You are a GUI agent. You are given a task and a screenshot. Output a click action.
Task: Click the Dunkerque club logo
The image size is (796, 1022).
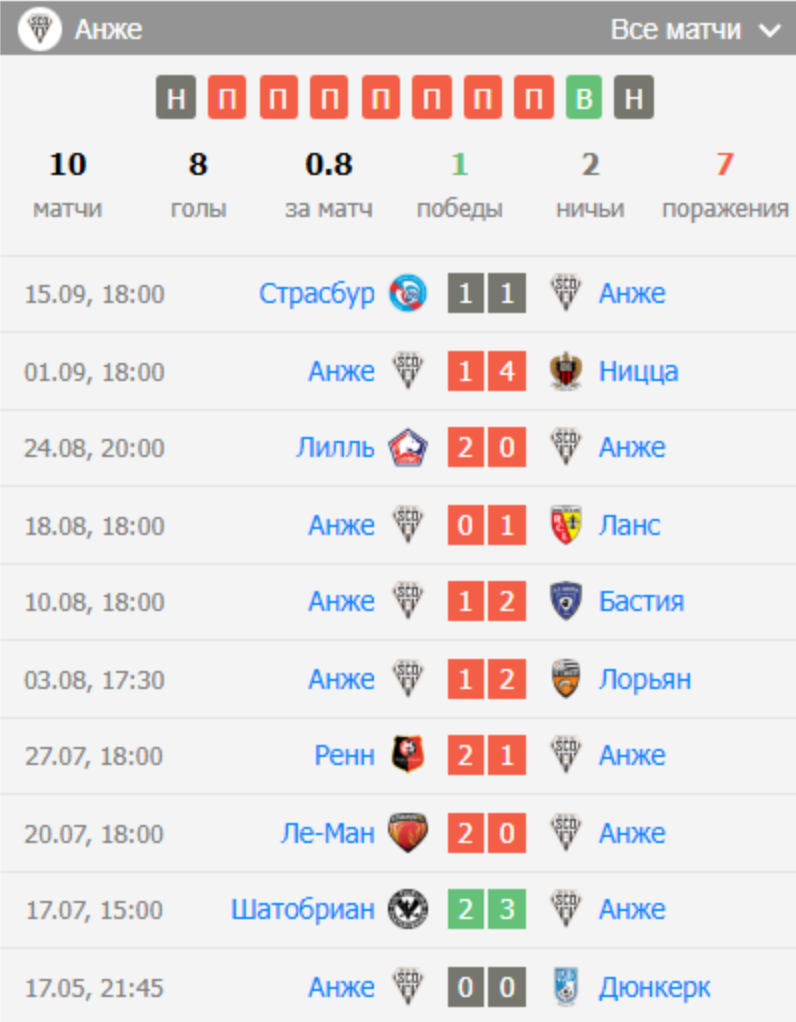click(567, 987)
